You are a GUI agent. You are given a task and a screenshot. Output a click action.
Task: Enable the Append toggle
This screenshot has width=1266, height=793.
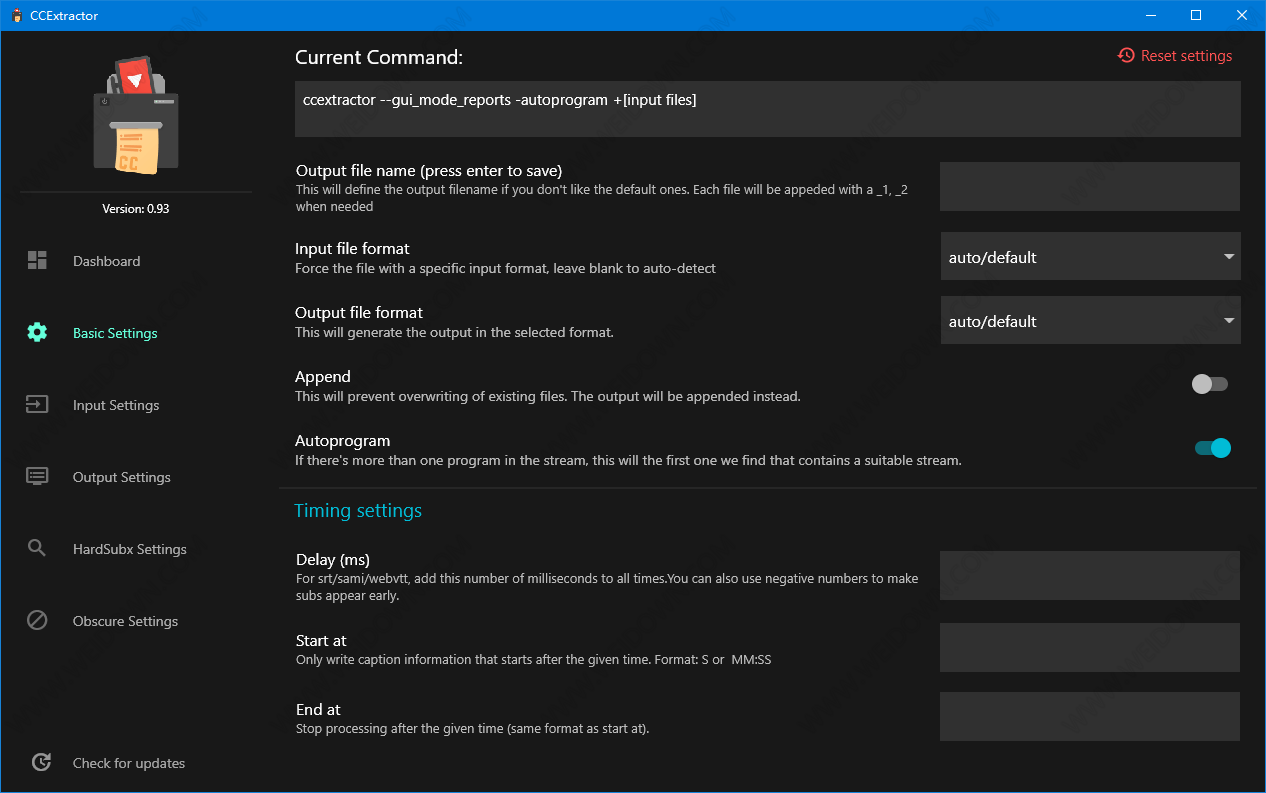point(1209,384)
